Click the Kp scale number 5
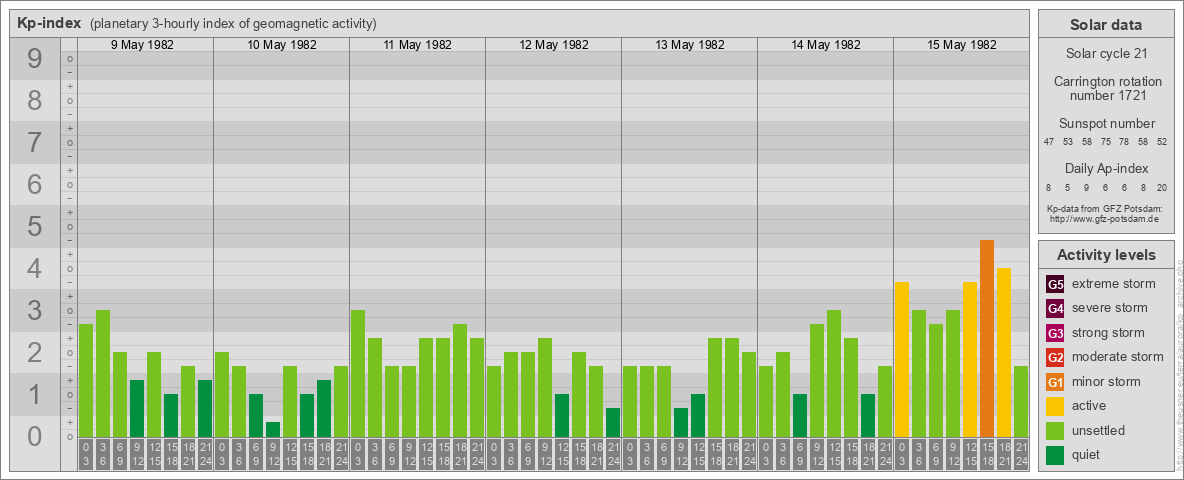1184x480 pixels. [x=35, y=226]
